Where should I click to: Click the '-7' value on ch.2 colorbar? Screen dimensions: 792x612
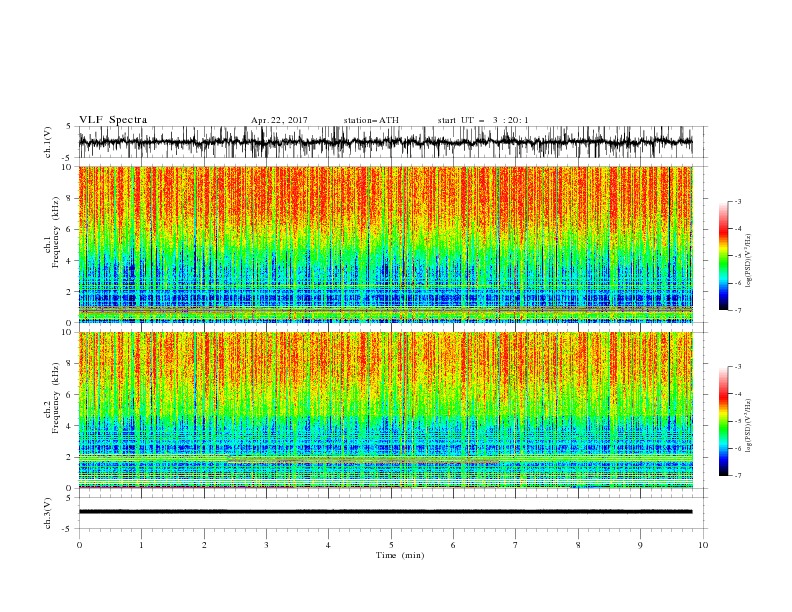click(x=738, y=476)
